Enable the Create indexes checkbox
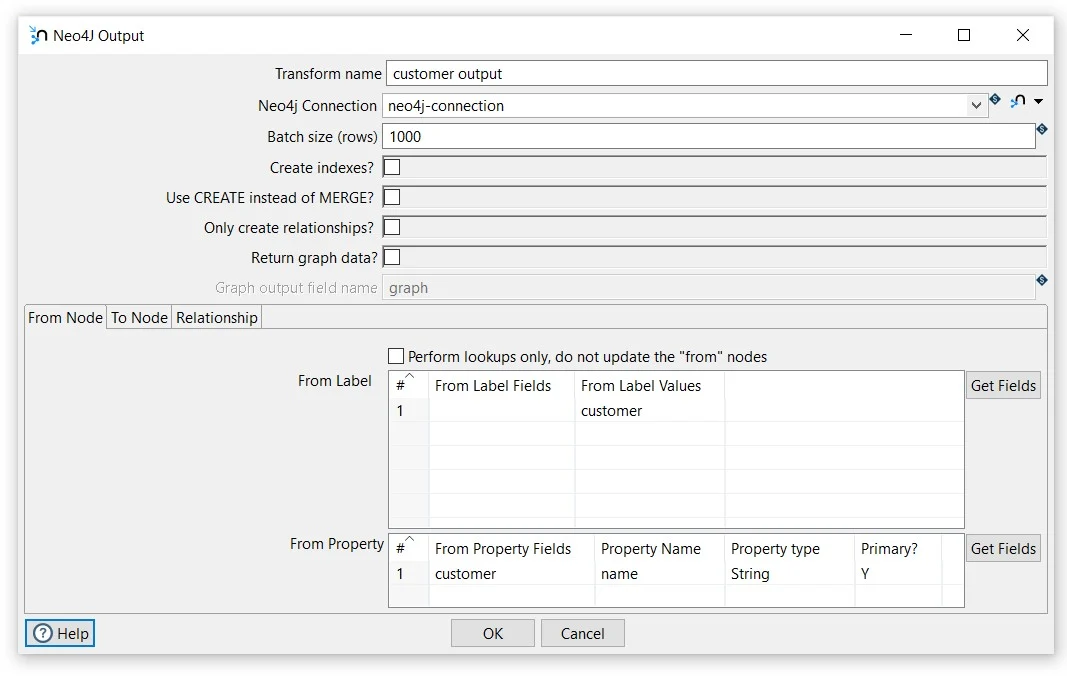Image resolution: width=1067 pixels, height=680 pixels. 392,167
